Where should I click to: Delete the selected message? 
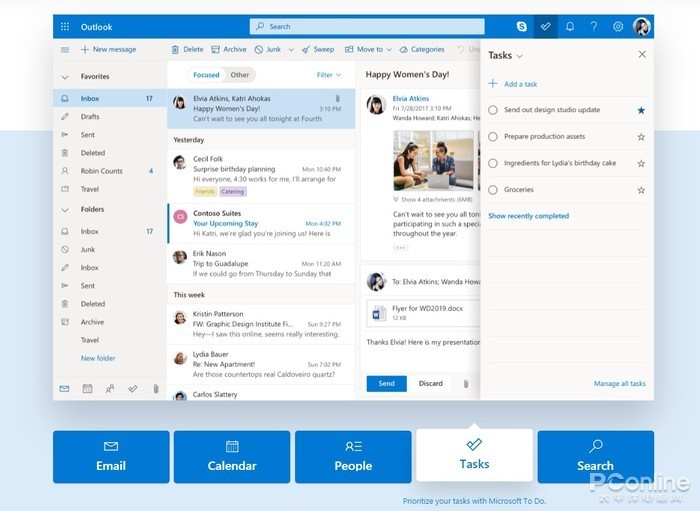188,50
